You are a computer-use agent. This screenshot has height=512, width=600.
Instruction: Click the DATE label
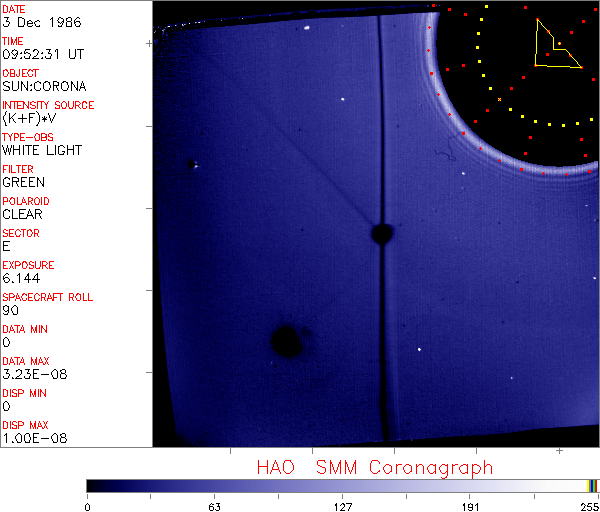13,9
